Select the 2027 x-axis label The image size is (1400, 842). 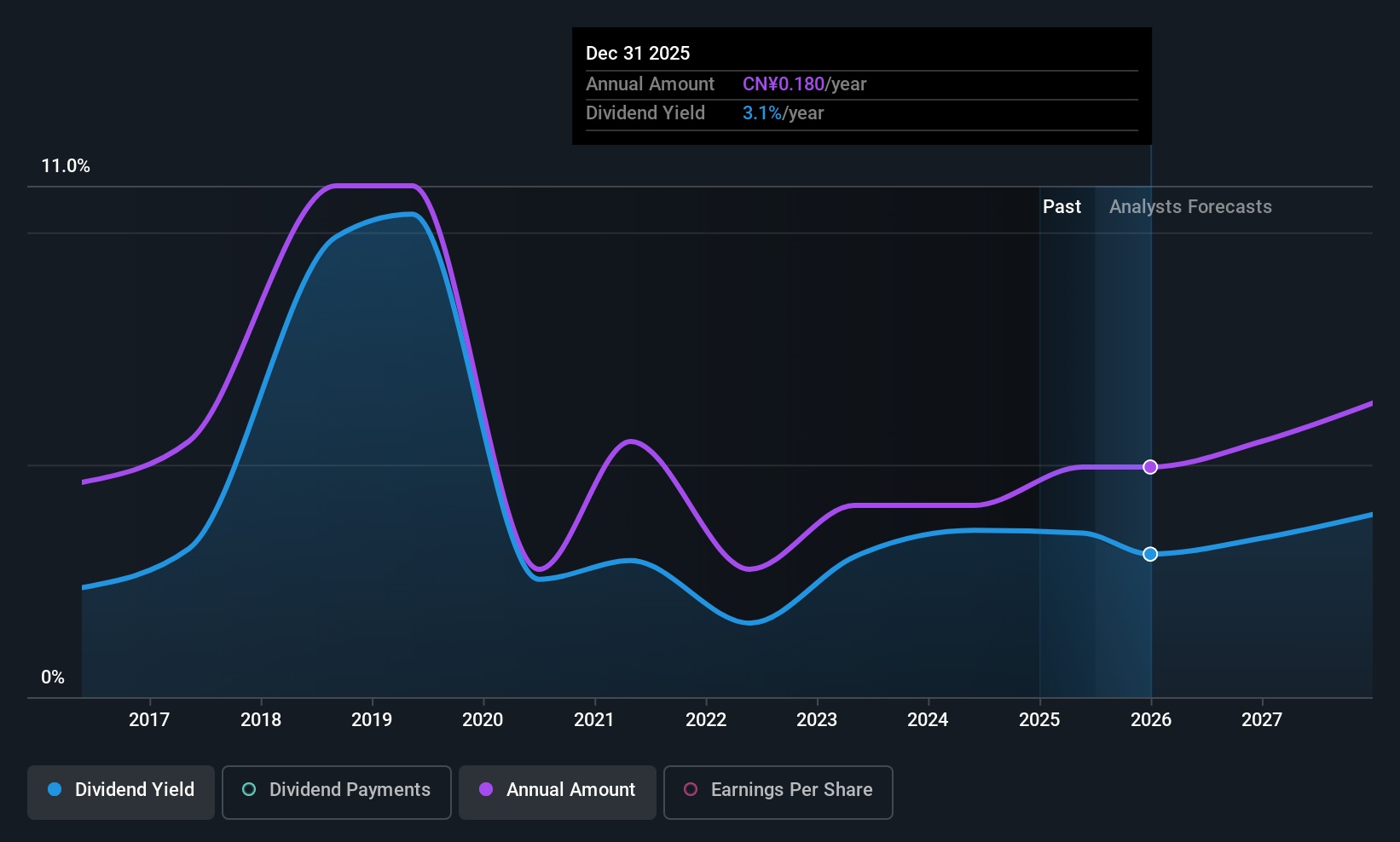[x=1262, y=720]
